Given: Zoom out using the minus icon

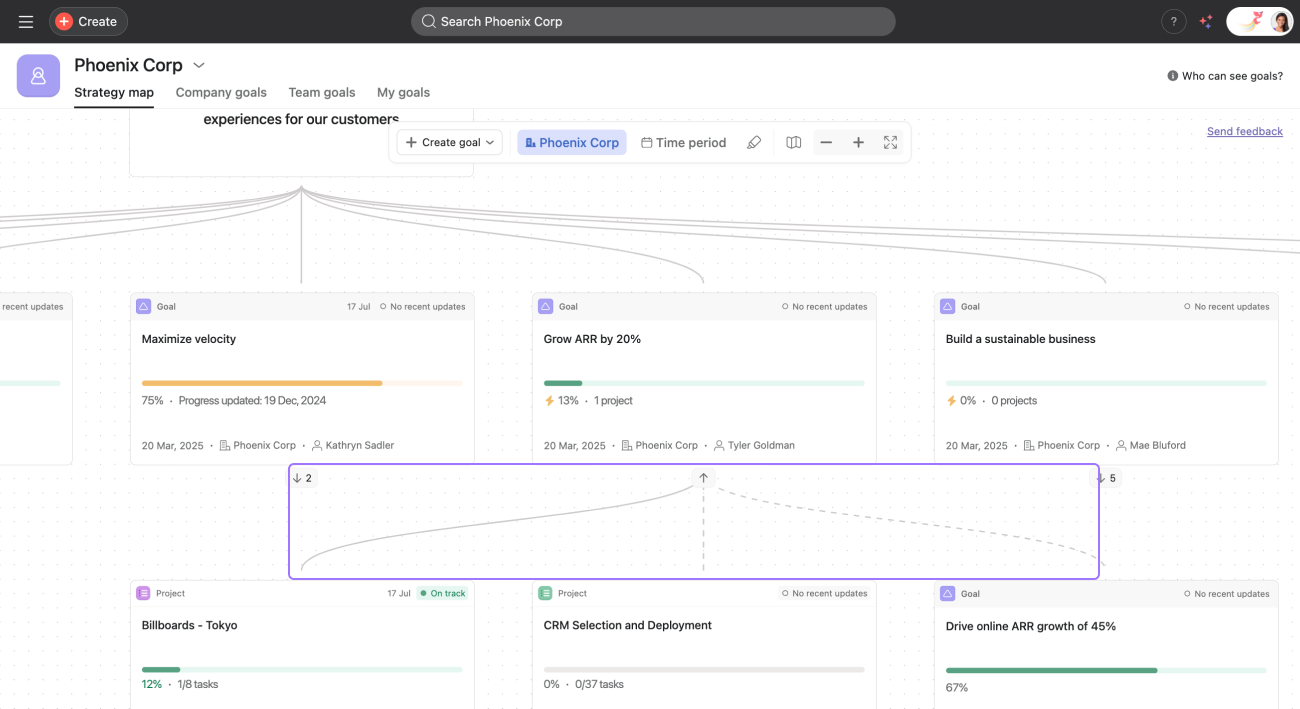Looking at the screenshot, I should 826,143.
